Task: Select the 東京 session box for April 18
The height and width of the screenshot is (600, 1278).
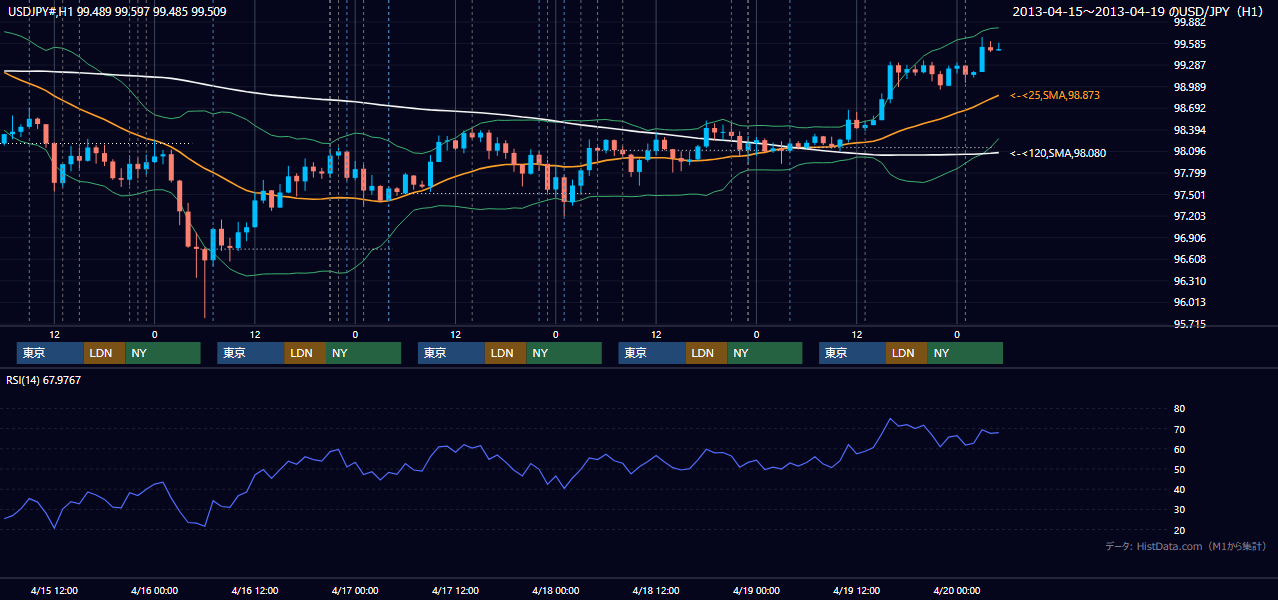Action: [652, 353]
